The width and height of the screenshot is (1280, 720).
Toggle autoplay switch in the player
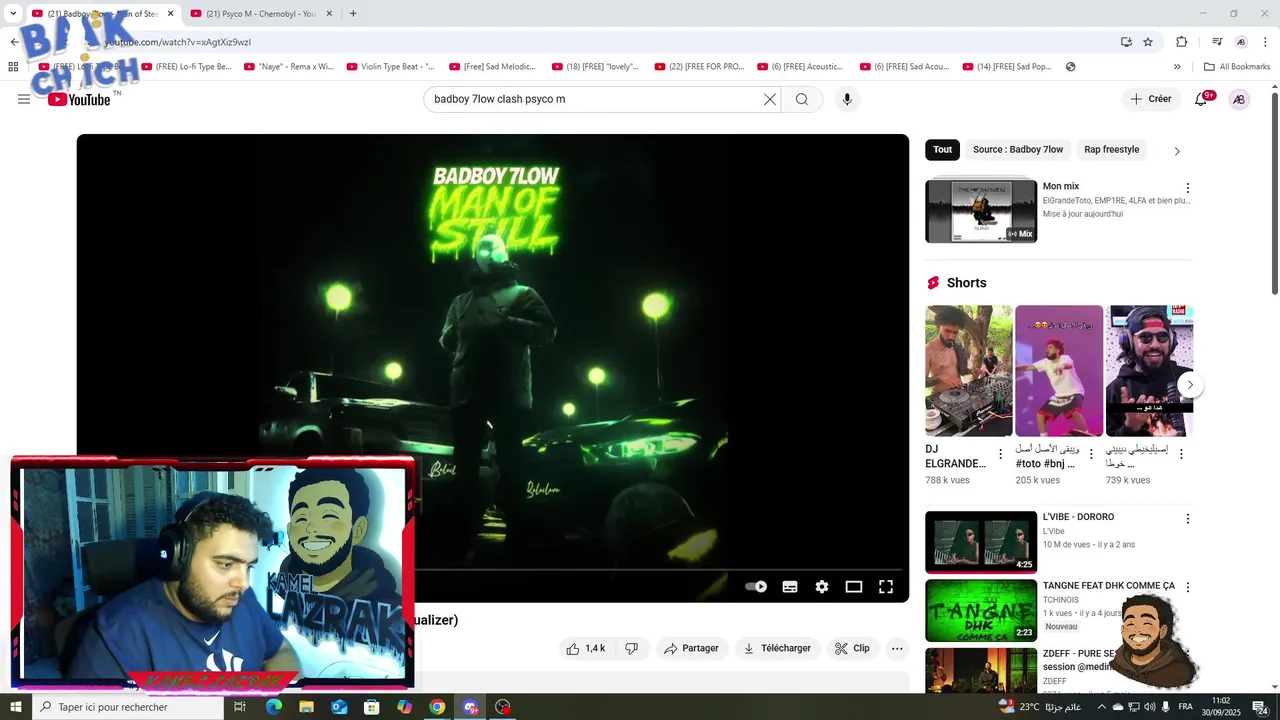click(756, 587)
